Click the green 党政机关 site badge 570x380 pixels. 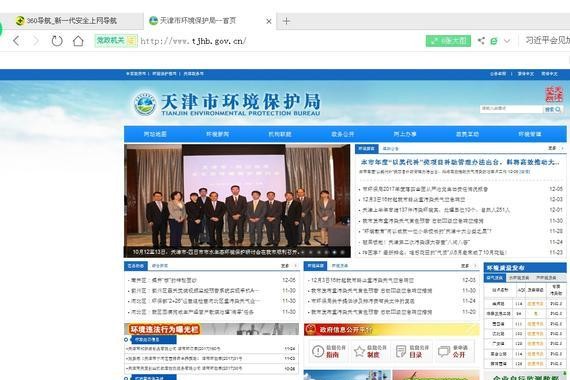coord(116,41)
